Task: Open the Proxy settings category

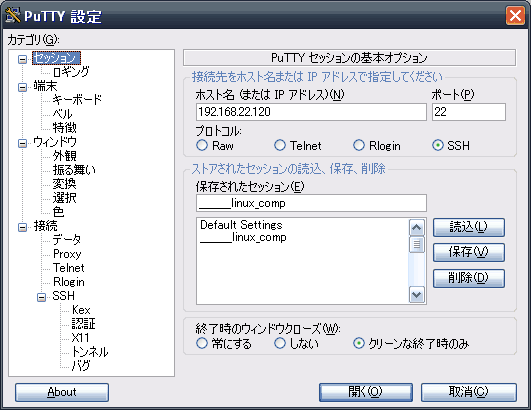Action: tap(67, 254)
